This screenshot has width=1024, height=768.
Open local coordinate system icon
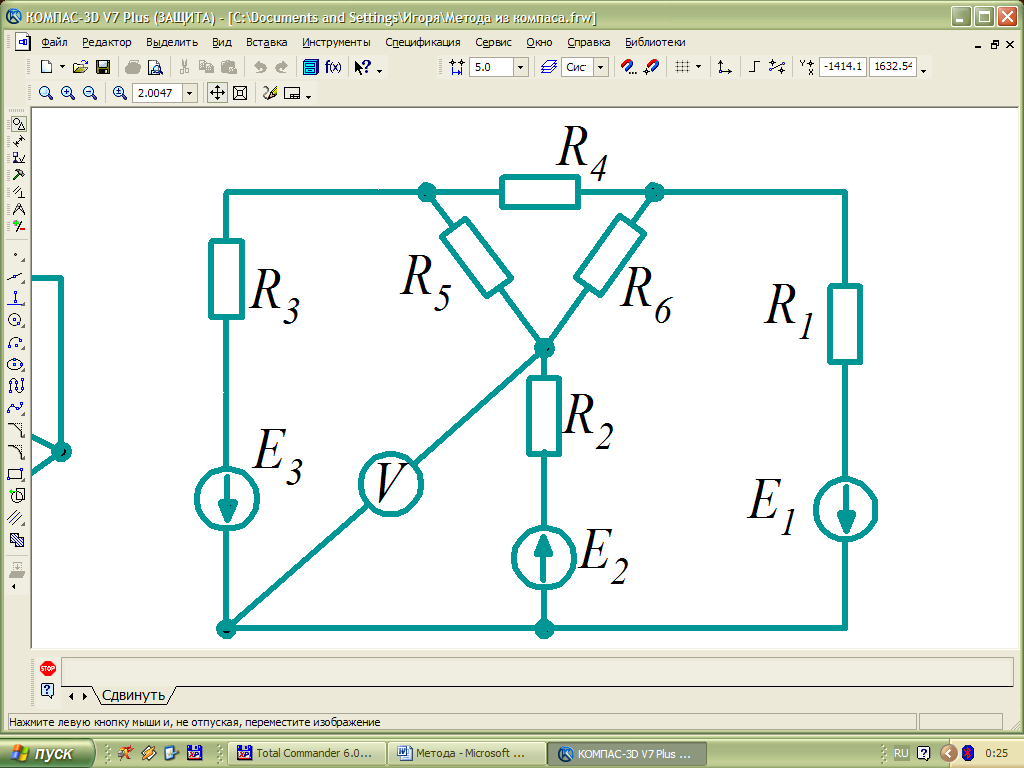tap(724, 67)
